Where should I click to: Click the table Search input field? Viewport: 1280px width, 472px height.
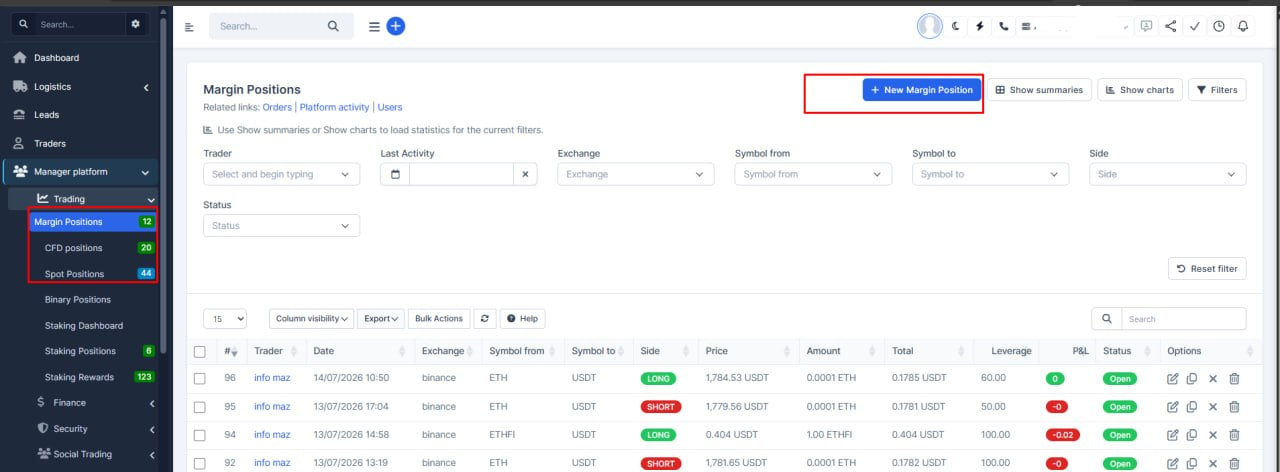(x=1183, y=319)
